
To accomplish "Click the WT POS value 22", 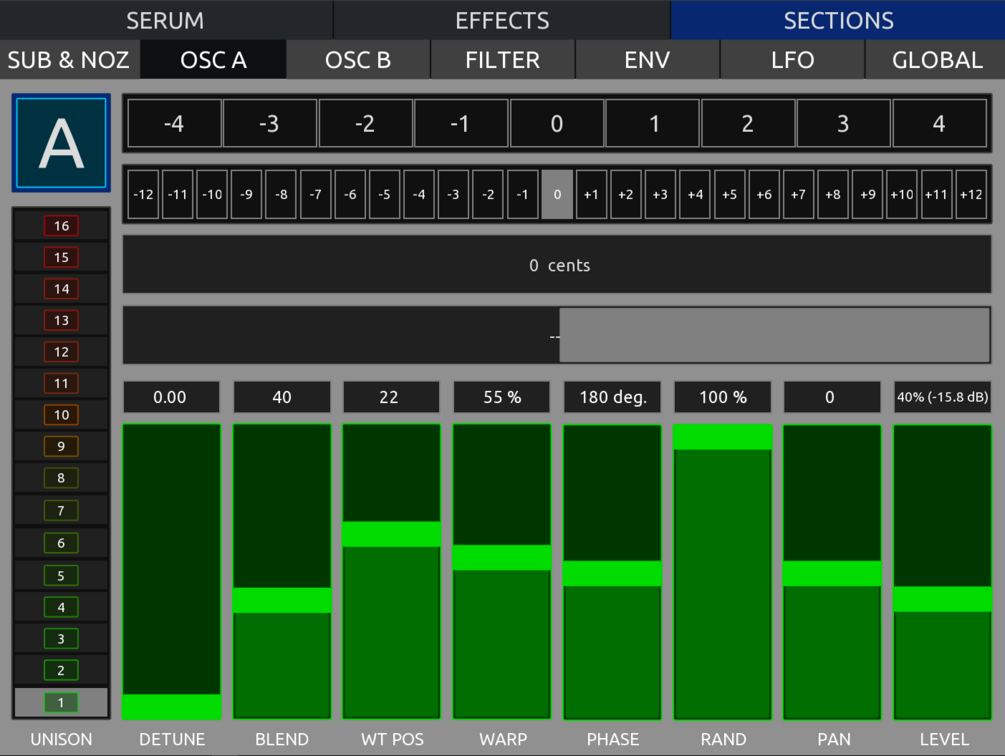I will click(392, 397).
